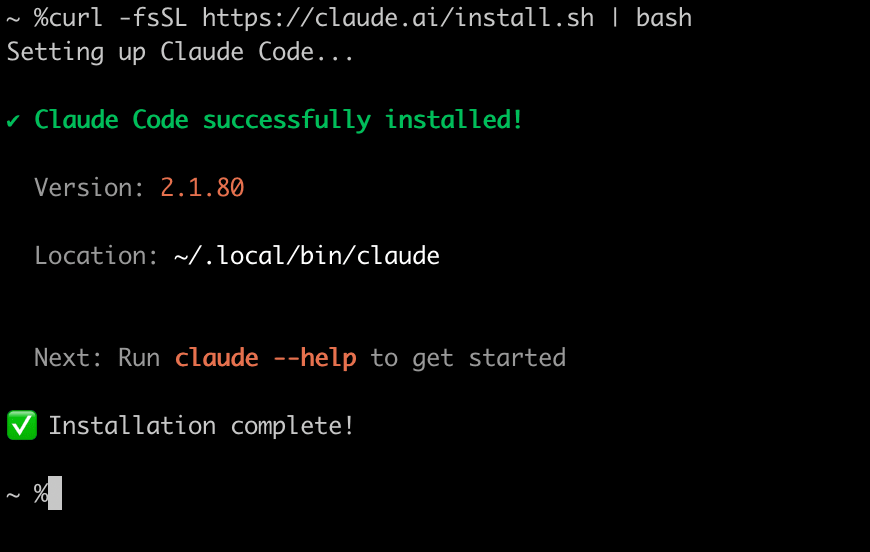Click the ~/.local/bin/claude install path

pyautogui.click(x=307, y=256)
